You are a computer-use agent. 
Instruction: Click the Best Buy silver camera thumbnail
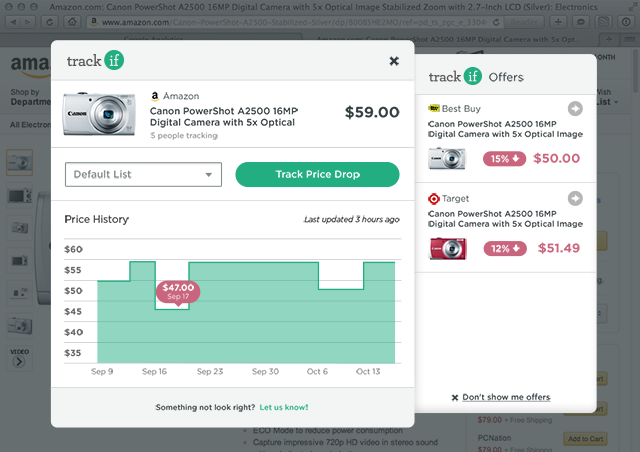(447, 158)
